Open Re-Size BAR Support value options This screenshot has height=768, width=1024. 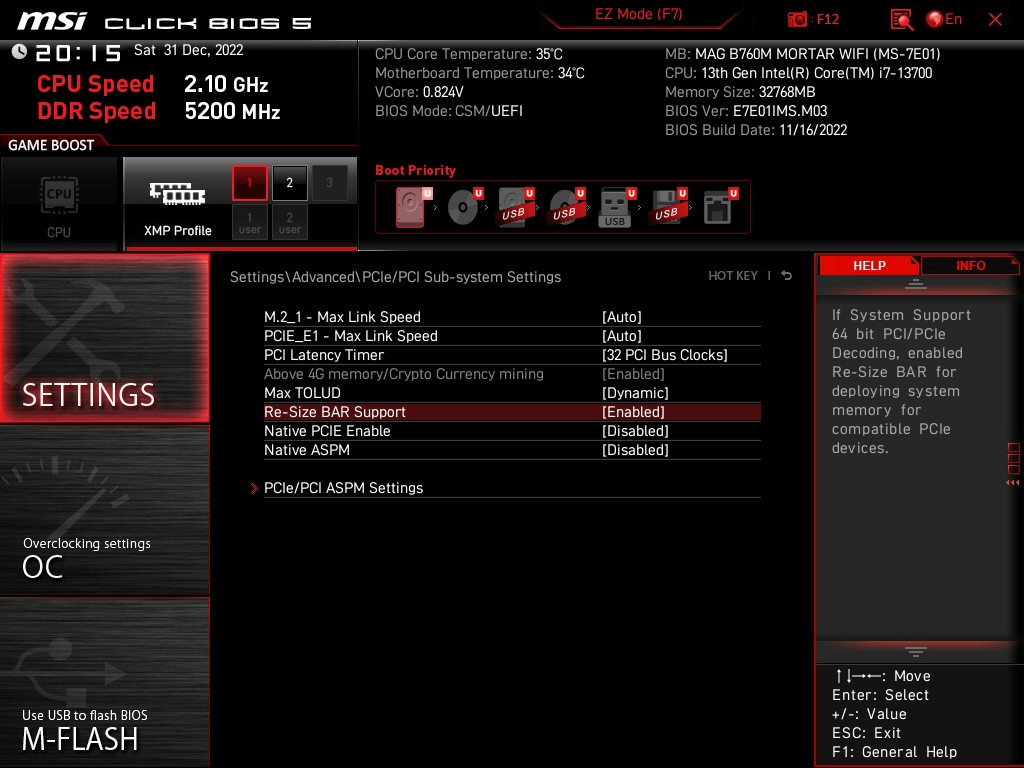[633, 412]
